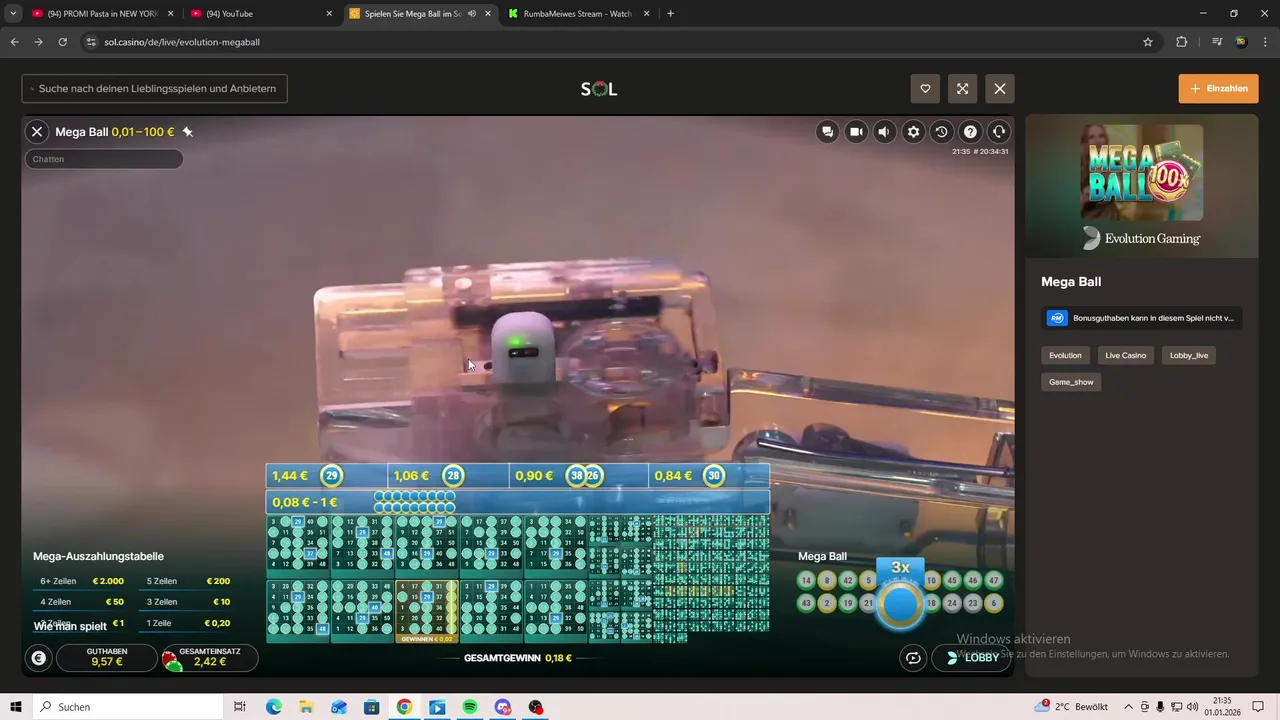
Task: Open browser extensions puzzle icon
Action: pyautogui.click(x=1182, y=42)
